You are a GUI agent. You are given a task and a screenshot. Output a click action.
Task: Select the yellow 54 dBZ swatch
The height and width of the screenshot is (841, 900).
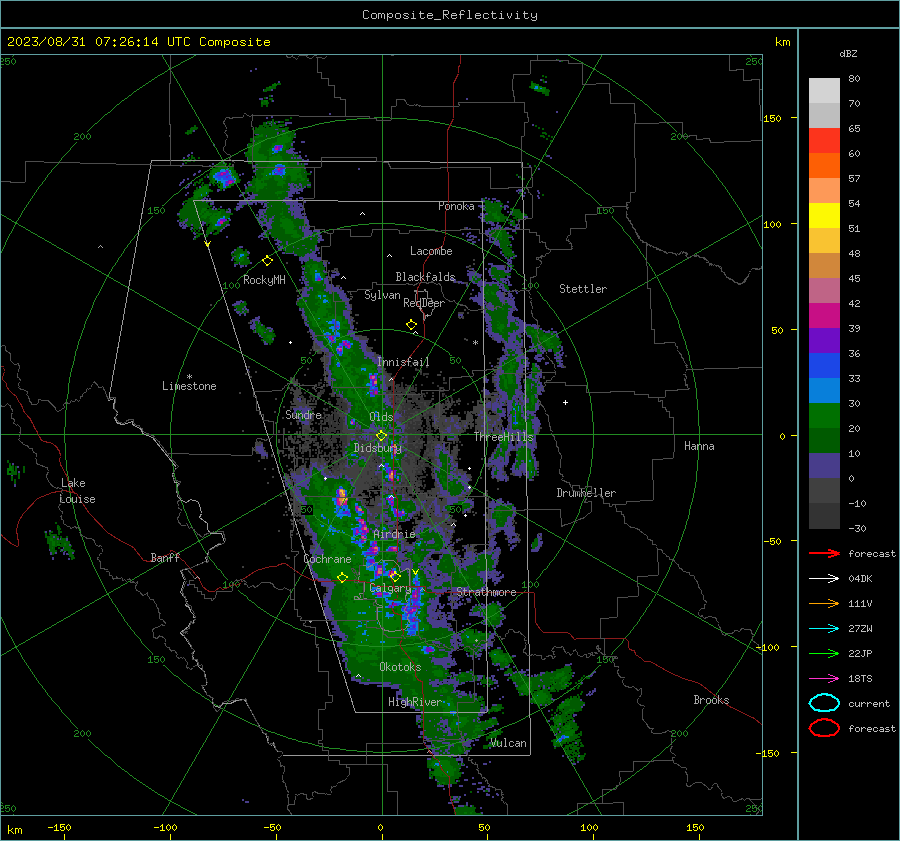[824, 216]
